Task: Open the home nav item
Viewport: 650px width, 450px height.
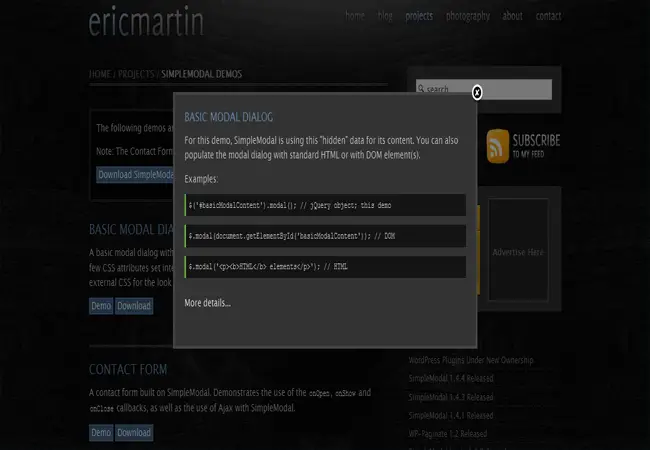Action: 355,16
